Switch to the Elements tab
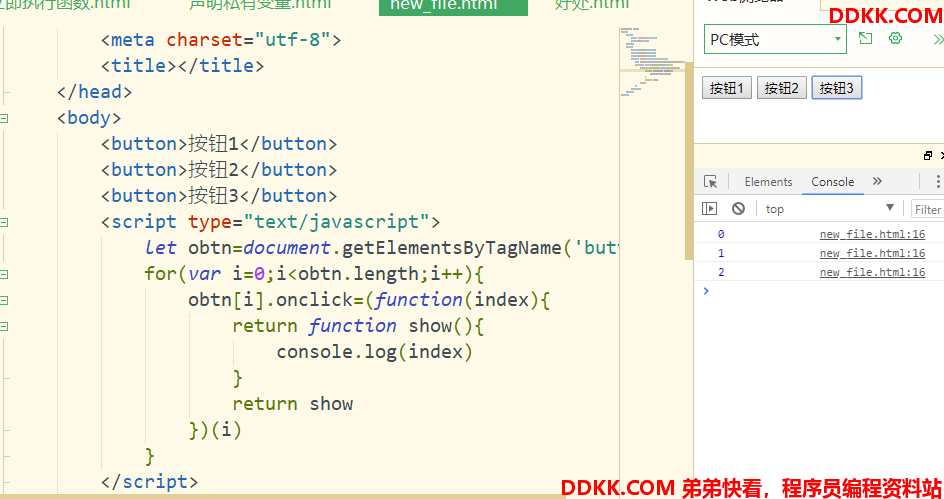Image resolution: width=944 pixels, height=499 pixels. [x=768, y=182]
